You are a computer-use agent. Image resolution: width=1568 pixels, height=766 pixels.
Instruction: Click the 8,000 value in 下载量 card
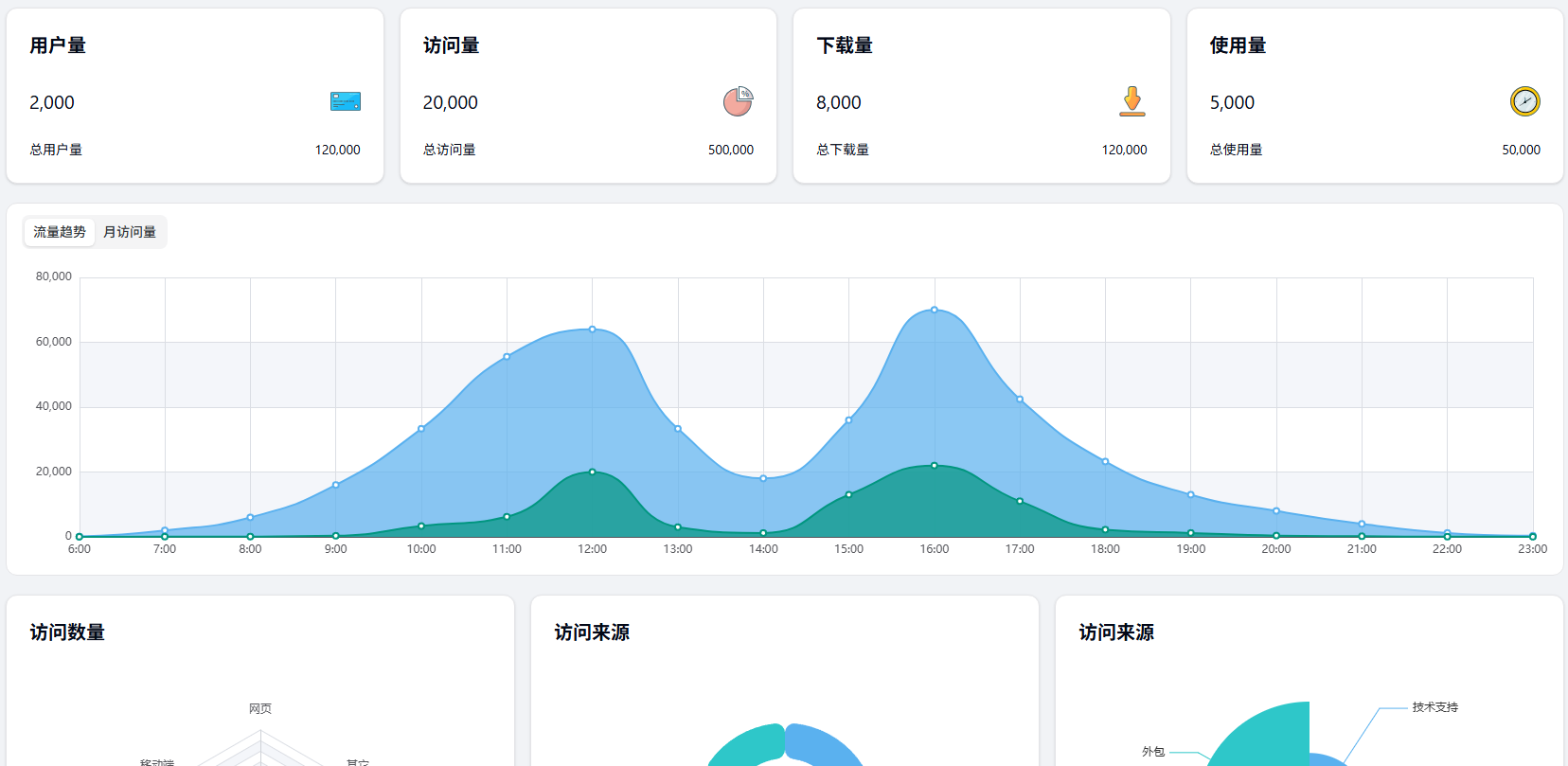tap(839, 102)
